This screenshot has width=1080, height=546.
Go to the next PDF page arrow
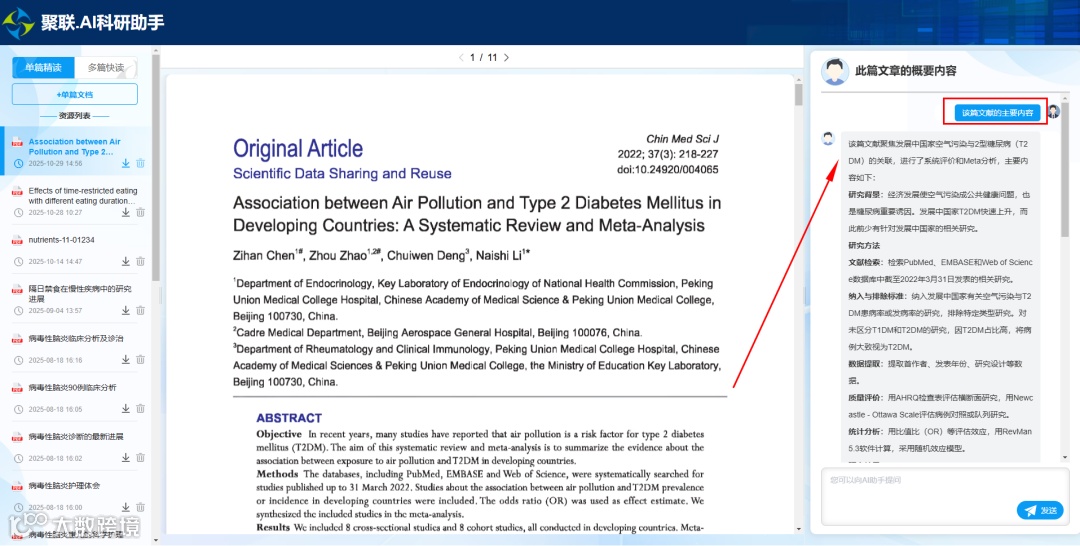coord(506,58)
